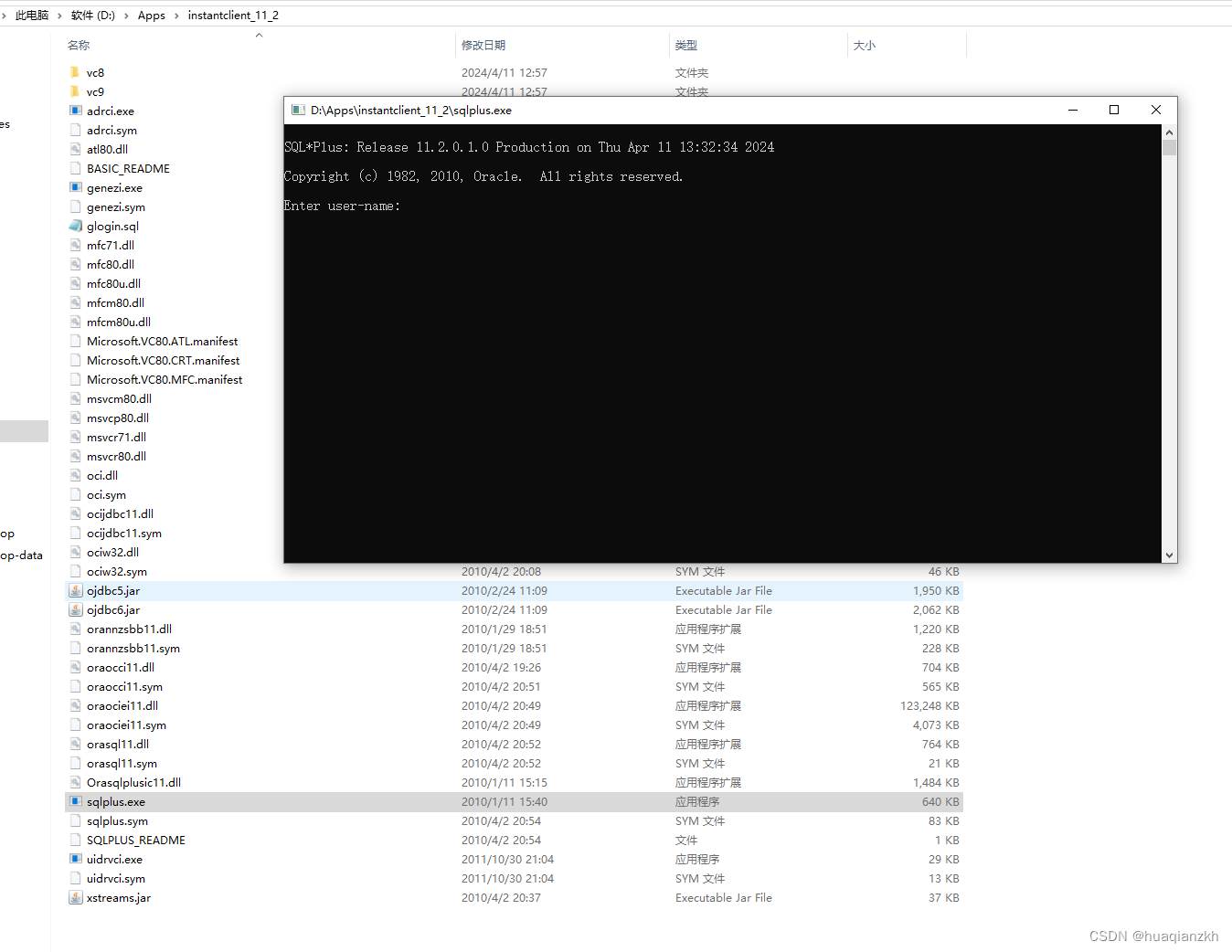This screenshot has height=952, width=1232.
Task: Toggle sort order using the 名称 column arrow
Action: pos(259,35)
